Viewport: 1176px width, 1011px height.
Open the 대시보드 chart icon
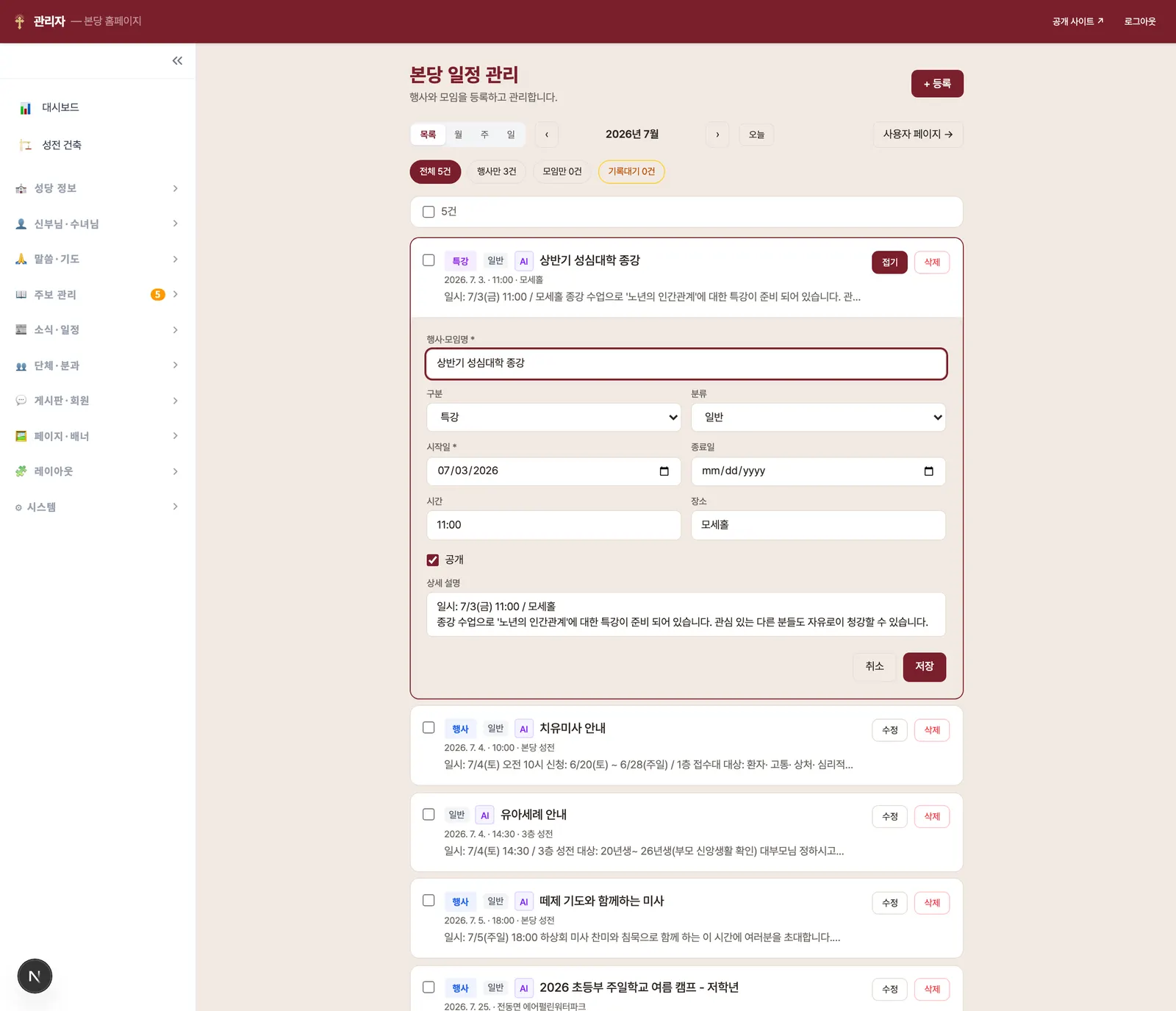tap(26, 108)
